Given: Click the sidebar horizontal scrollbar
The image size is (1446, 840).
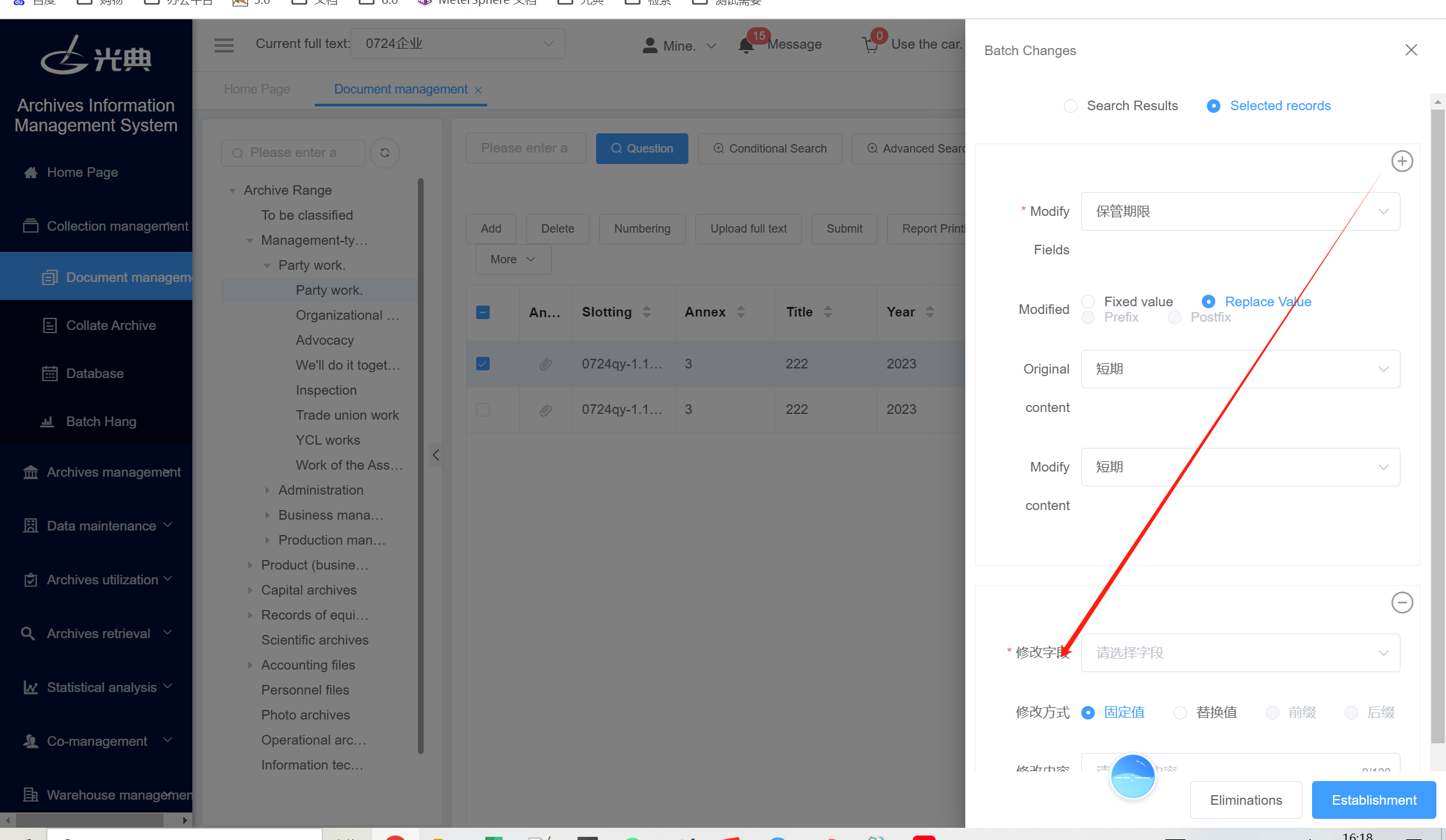Looking at the screenshot, I should [90, 820].
